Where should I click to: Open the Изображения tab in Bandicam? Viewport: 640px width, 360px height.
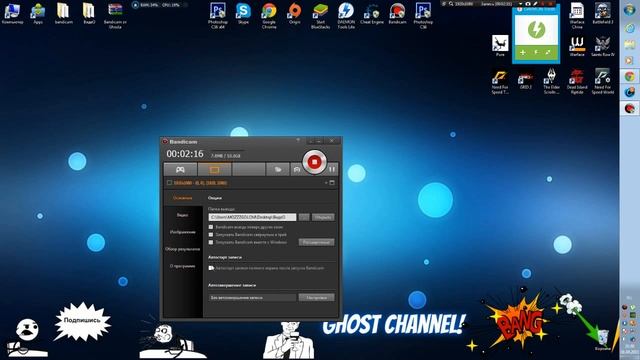pyautogui.click(x=182, y=232)
